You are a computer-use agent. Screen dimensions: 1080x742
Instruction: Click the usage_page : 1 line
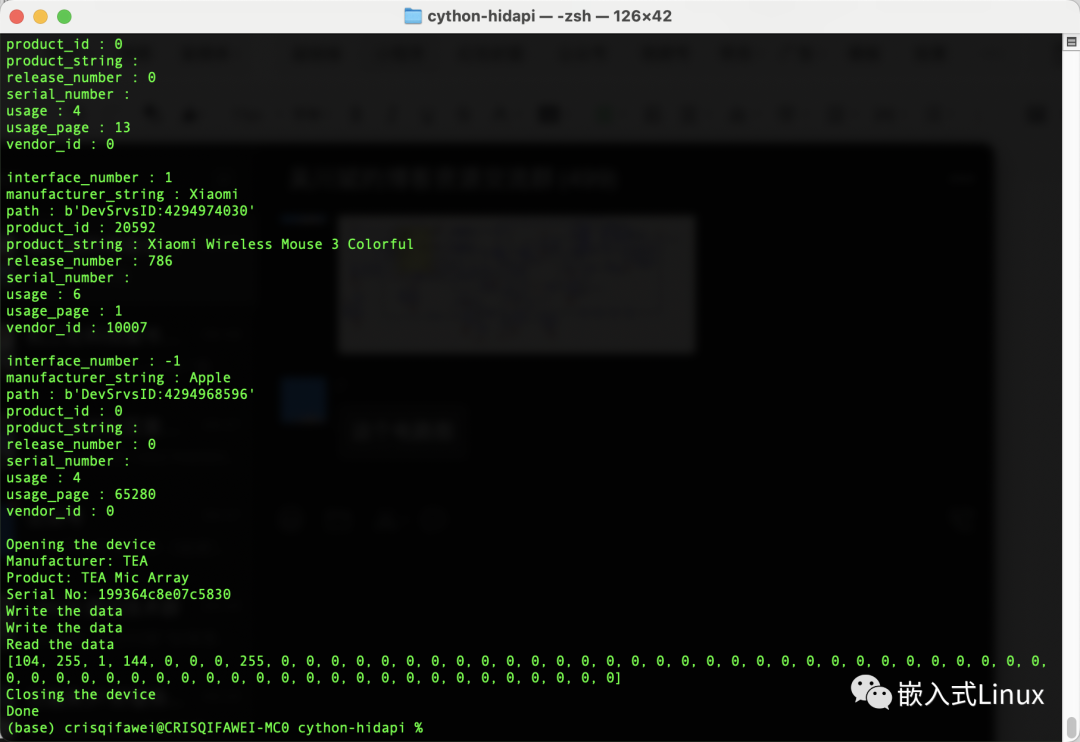pos(64,311)
